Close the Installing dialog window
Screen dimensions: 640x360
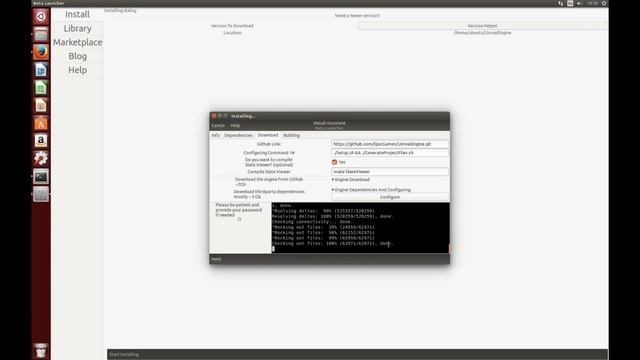click(214, 116)
